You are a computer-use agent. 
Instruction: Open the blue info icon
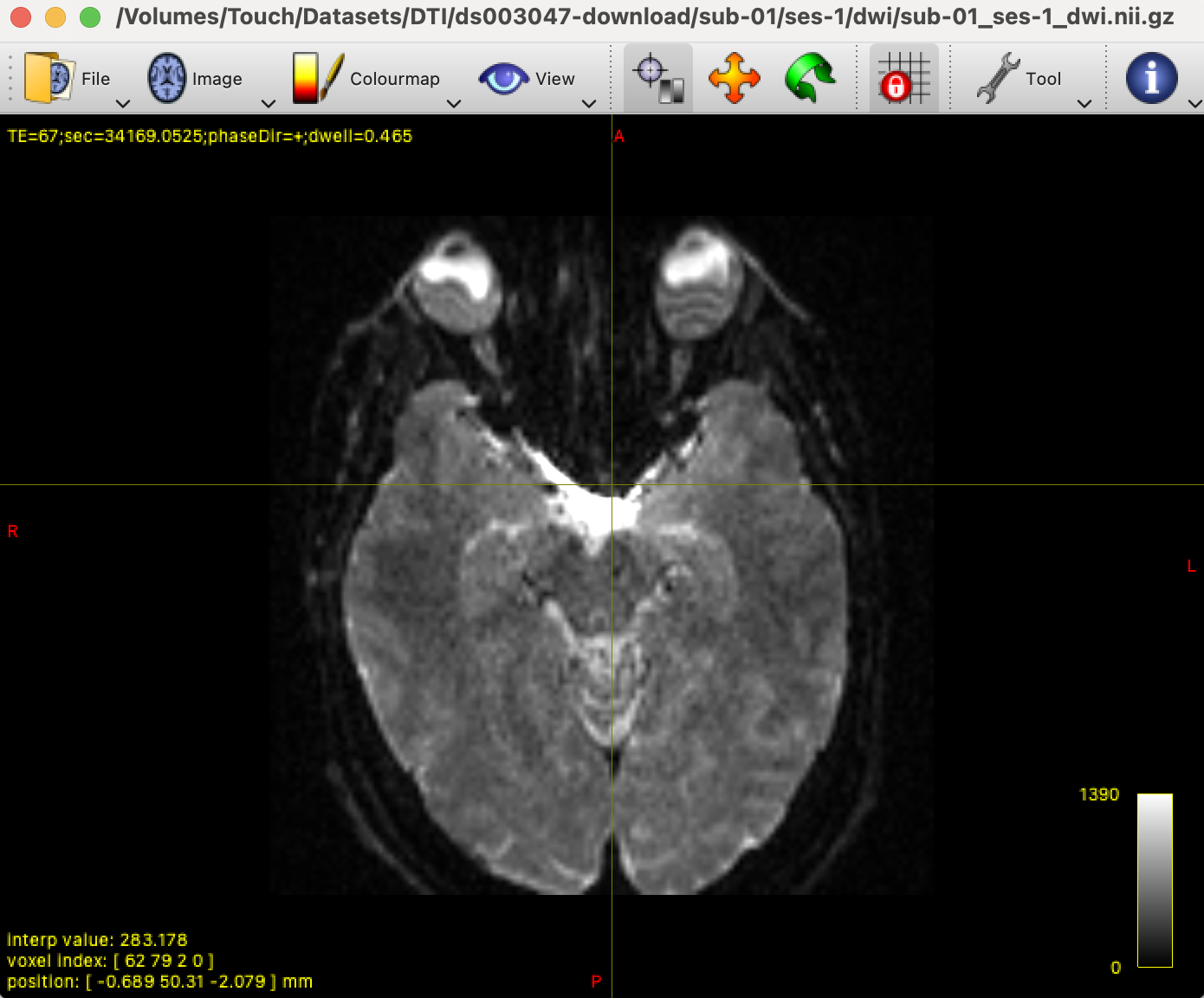coord(1151,78)
